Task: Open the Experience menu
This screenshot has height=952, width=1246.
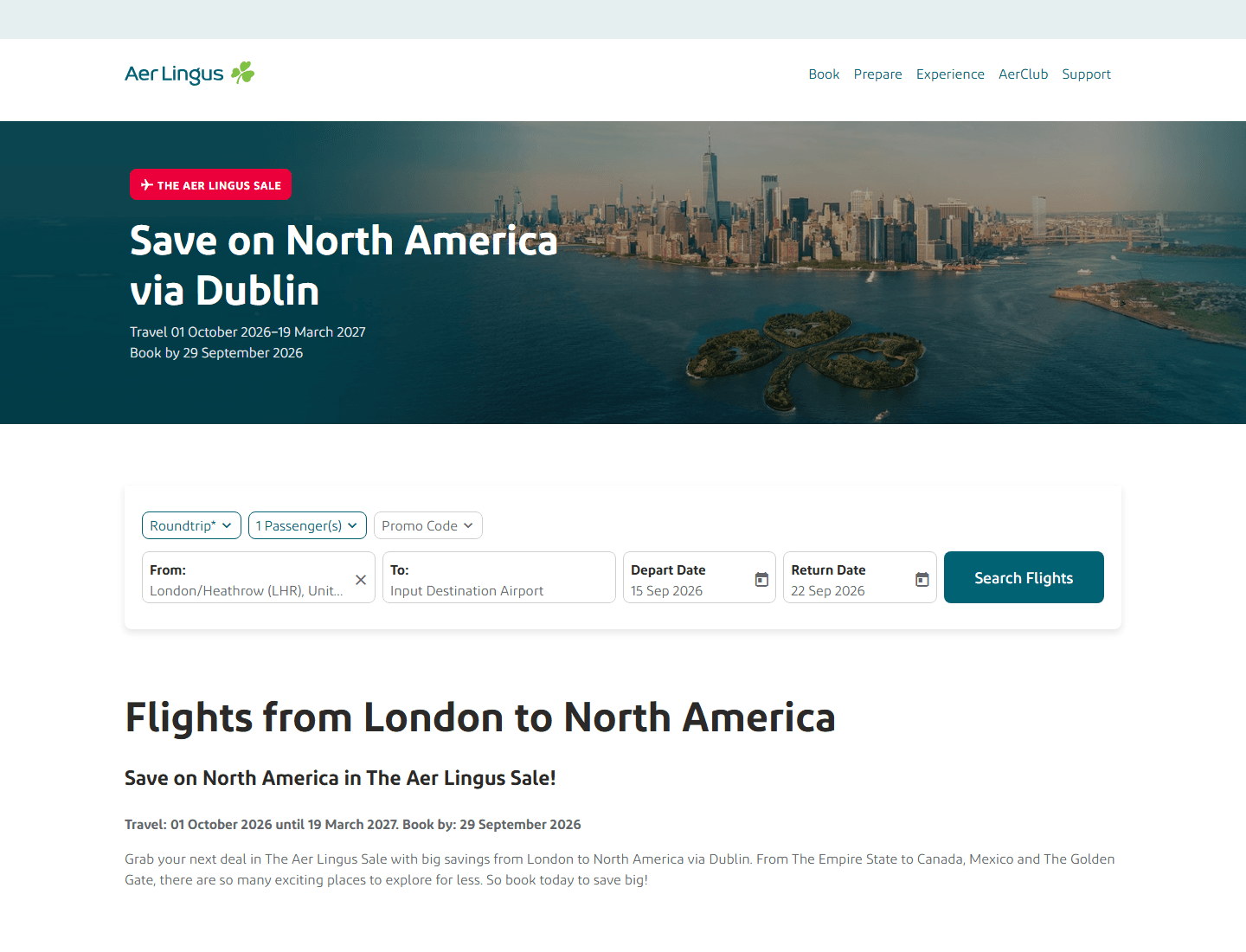Action: [950, 74]
